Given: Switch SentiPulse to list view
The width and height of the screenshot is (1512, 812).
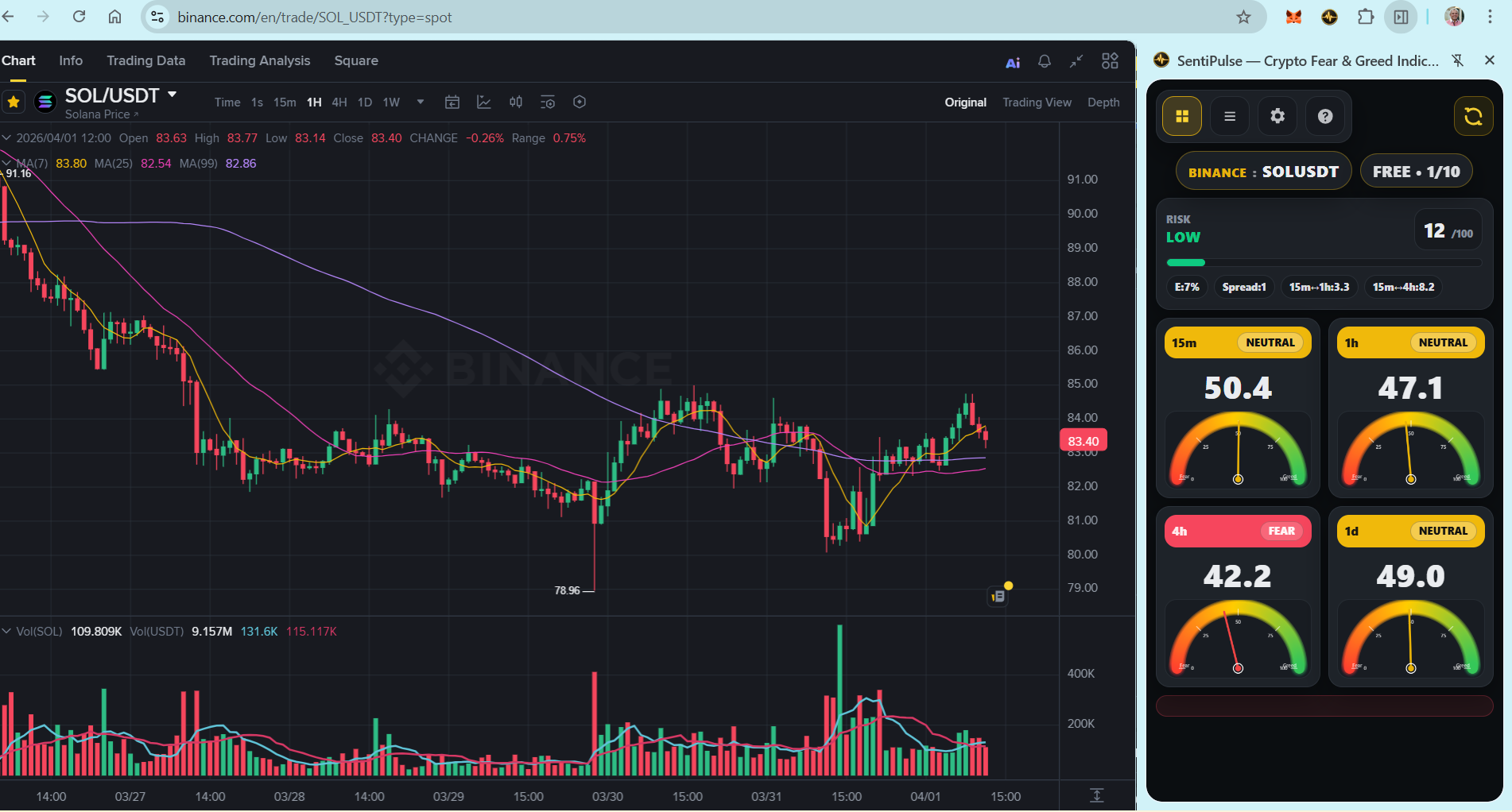Looking at the screenshot, I should [1230, 116].
